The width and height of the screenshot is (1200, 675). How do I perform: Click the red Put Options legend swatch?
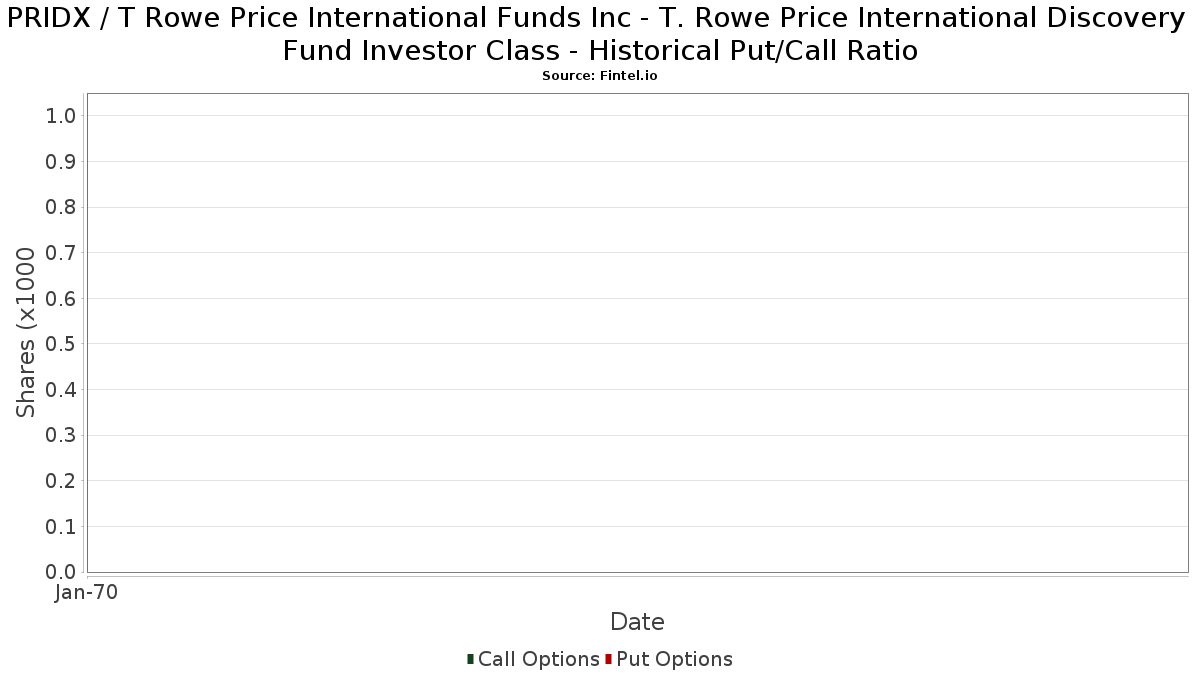608,659
